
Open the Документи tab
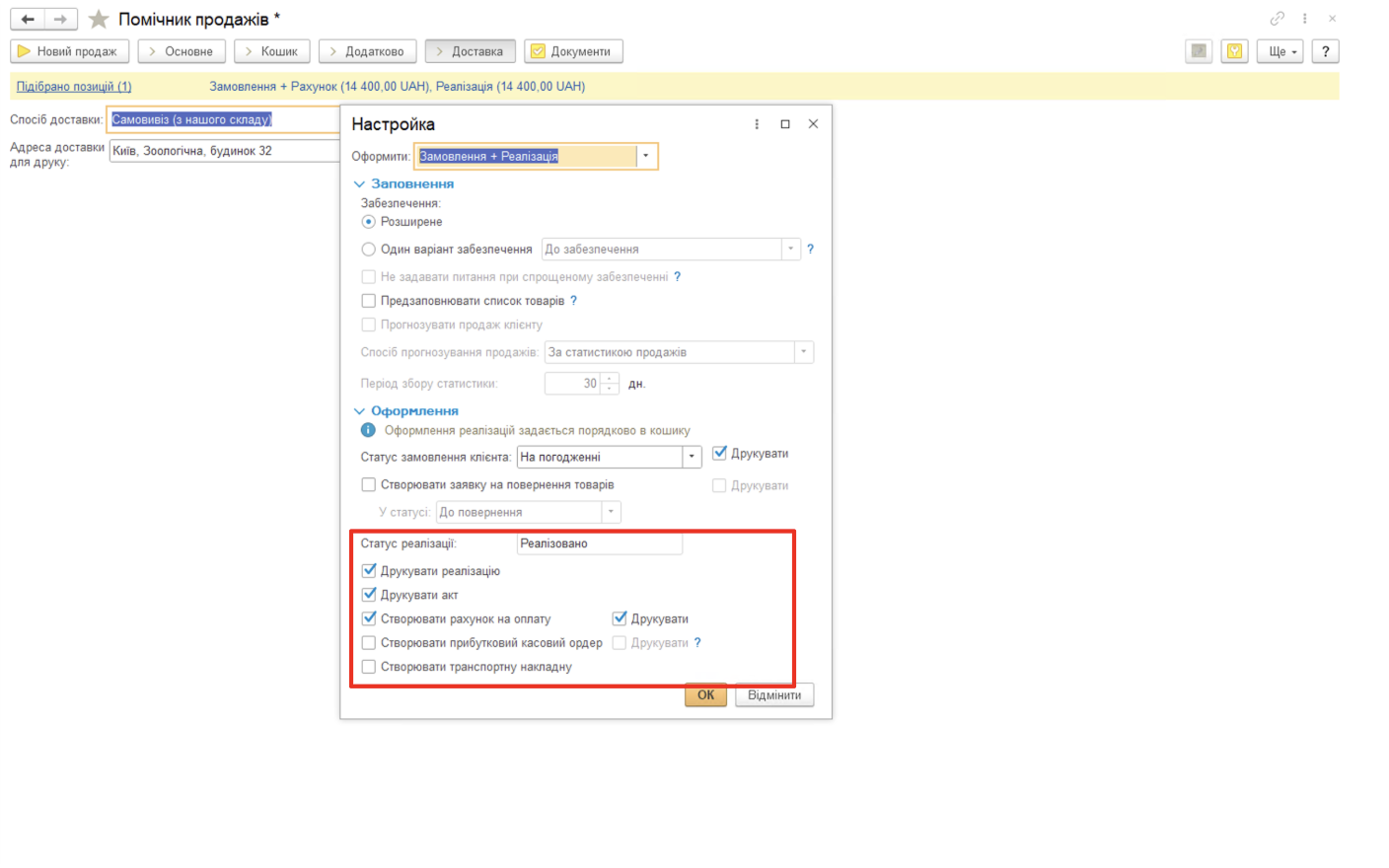[573, 51]
